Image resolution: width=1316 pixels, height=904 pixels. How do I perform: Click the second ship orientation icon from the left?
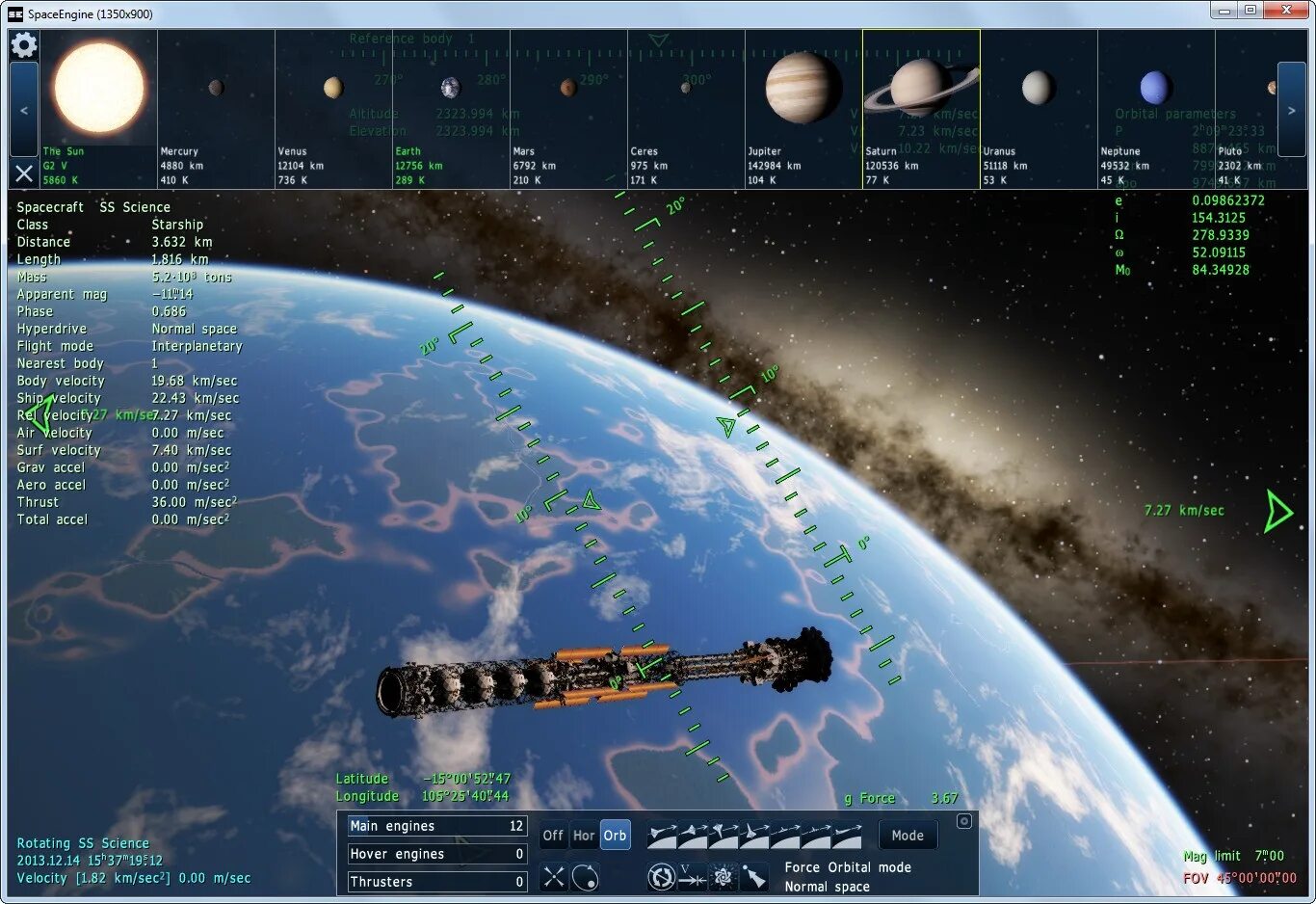[694, 835]
